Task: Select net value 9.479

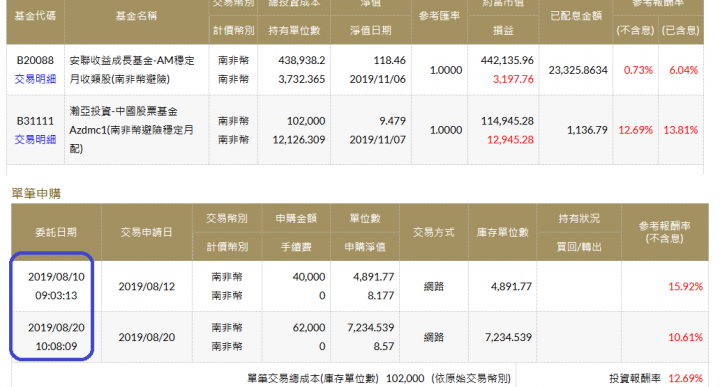Action: tap(393, 121)
